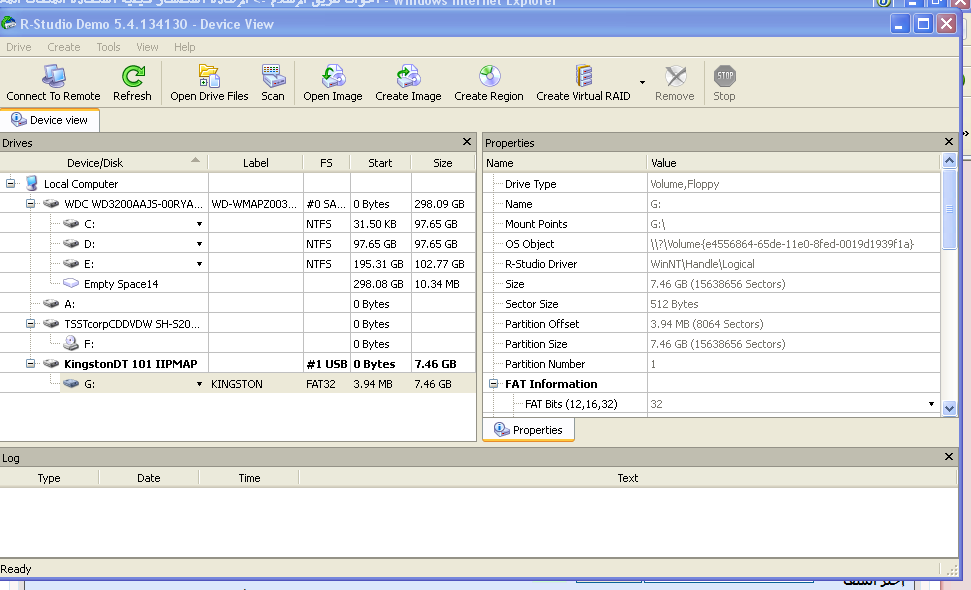Viewport: 971px width, 590px height.
Task: Open the Help menu
Action: click(x=185, y=47)
